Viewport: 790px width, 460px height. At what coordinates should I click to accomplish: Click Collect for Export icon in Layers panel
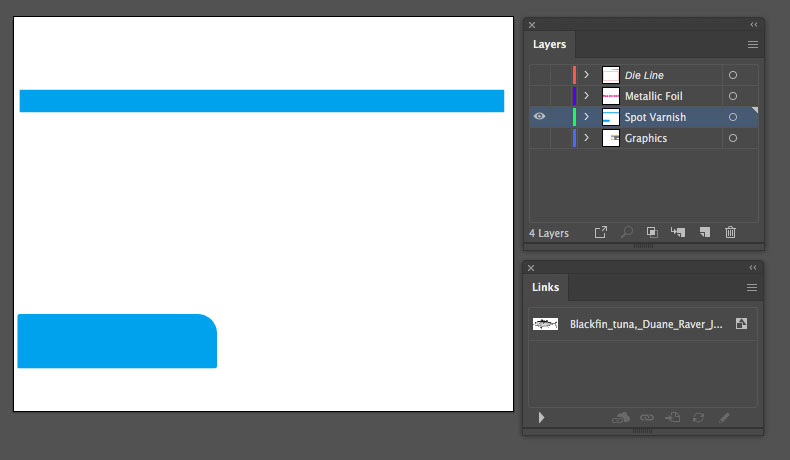point(601,232)
